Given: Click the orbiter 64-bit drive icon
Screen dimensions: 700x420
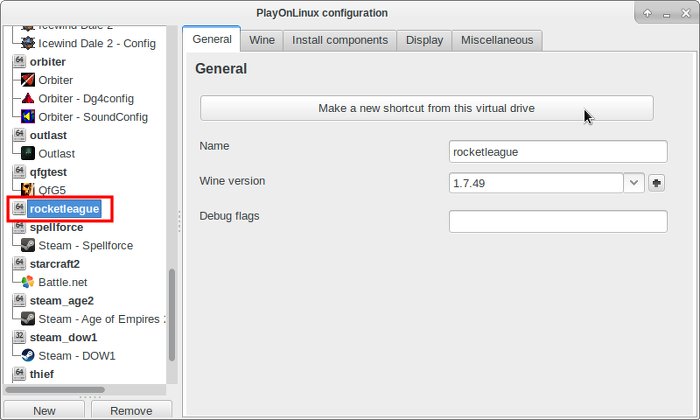Looking at the screenshot, I should pos(19,61).
